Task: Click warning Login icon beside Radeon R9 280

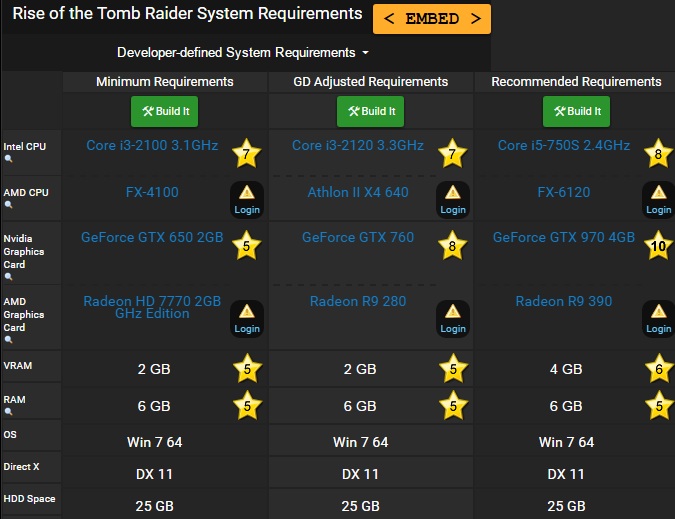Action: click(x=452, y=318)
